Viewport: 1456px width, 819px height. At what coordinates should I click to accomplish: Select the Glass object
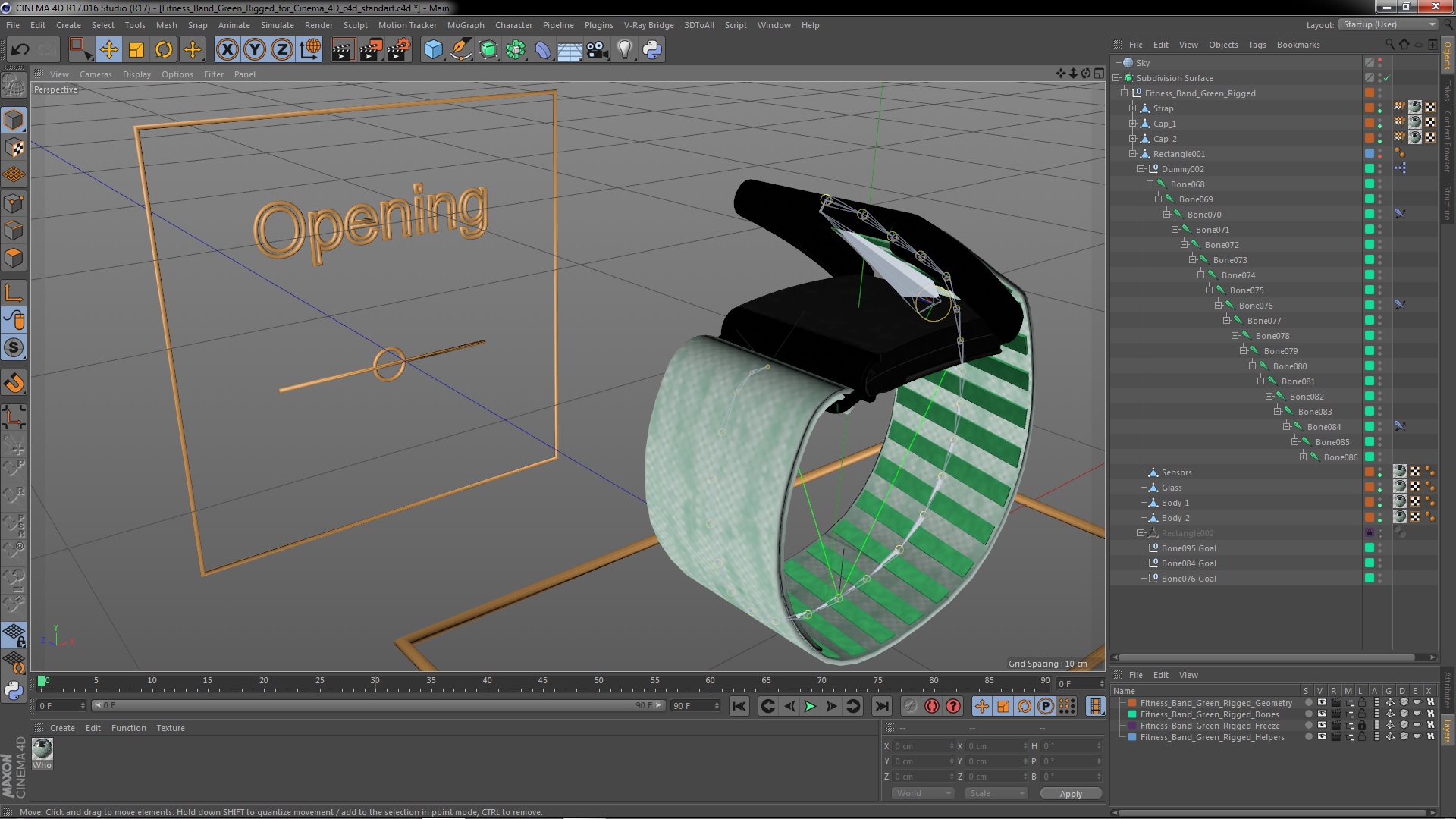coord(1172,488)
